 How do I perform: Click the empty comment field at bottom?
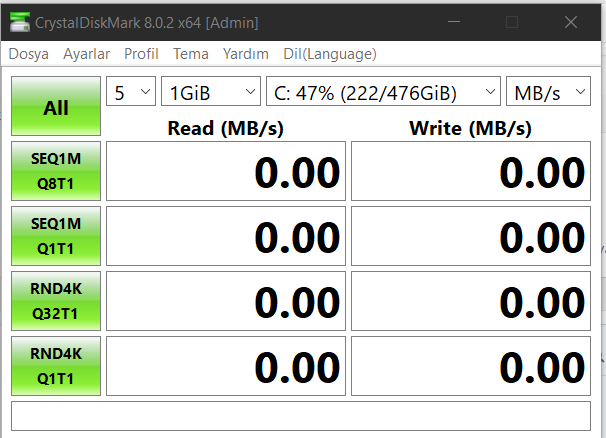click(x=301, y=416)
